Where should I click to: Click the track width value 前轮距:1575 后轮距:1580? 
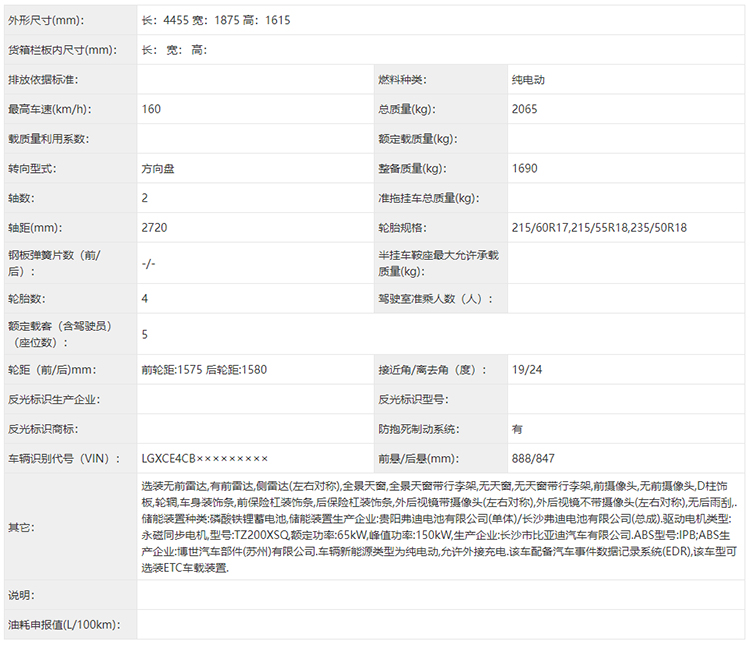(x=205, y=369)
